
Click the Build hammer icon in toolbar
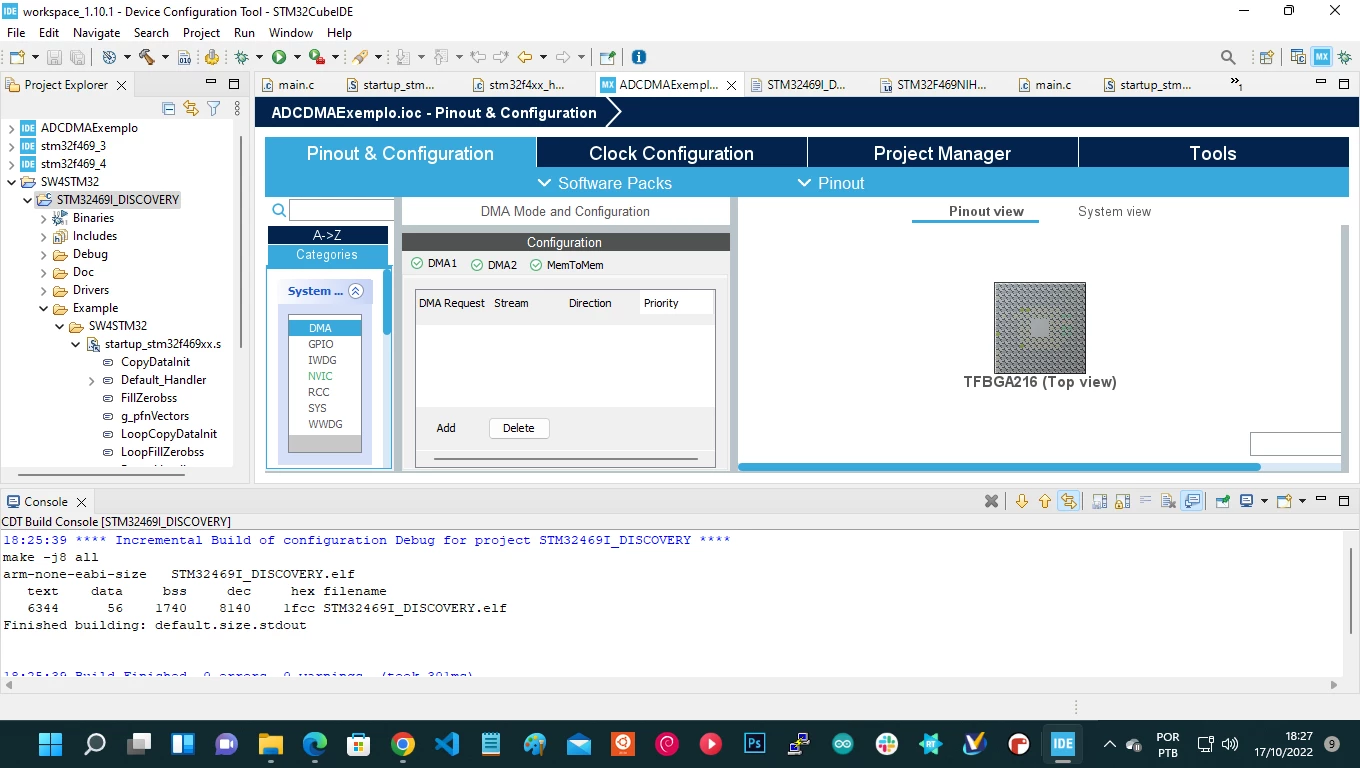[x=147, y=57]
